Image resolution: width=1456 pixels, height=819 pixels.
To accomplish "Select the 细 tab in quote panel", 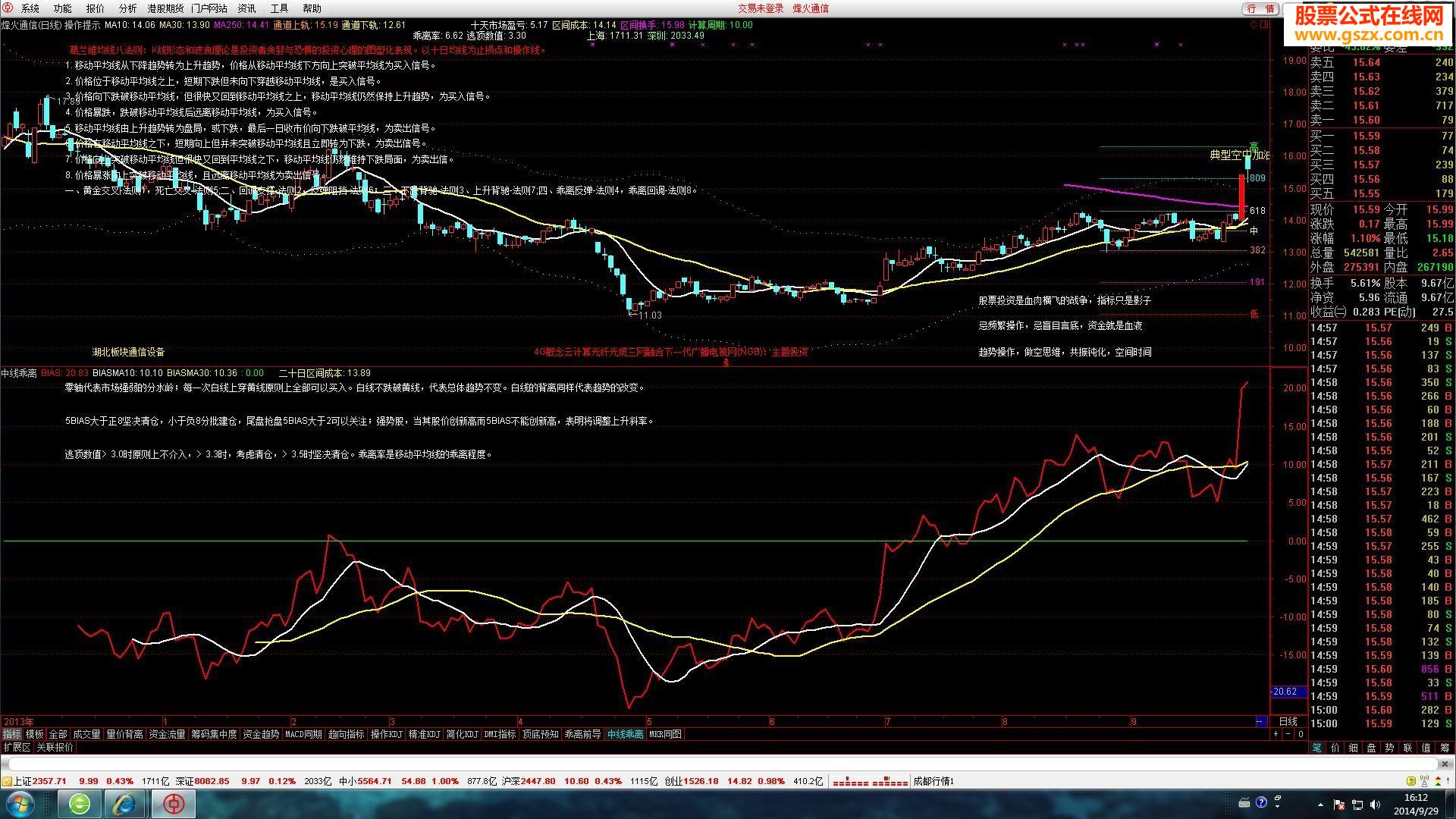I will tap(1353, 748).
